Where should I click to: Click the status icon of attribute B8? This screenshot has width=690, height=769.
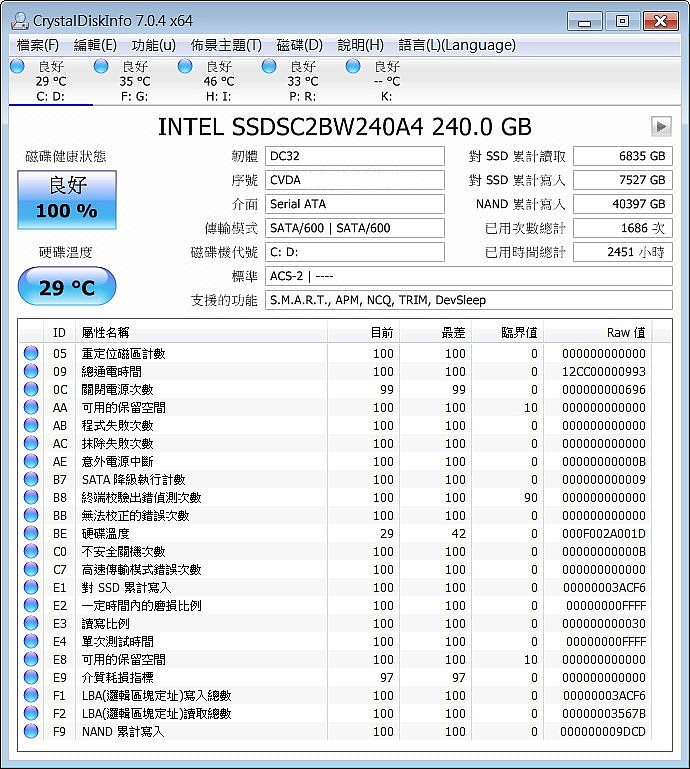click(31, 497)
